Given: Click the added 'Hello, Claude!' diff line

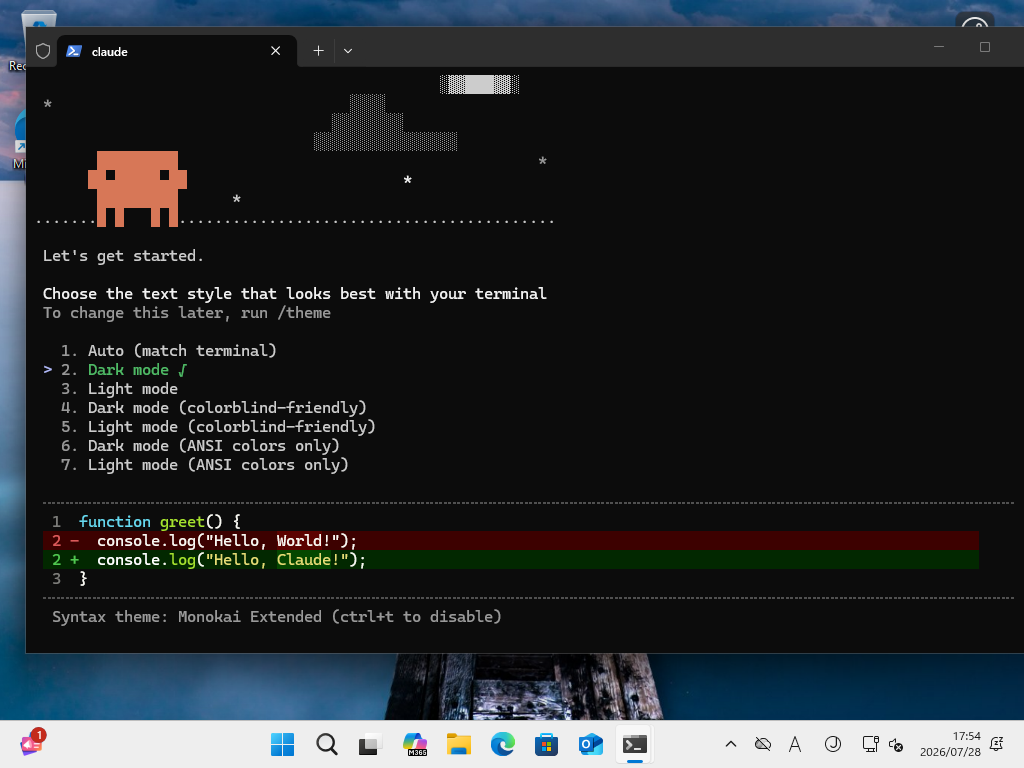Looking at the screenshot, I should tap(511, 560).
